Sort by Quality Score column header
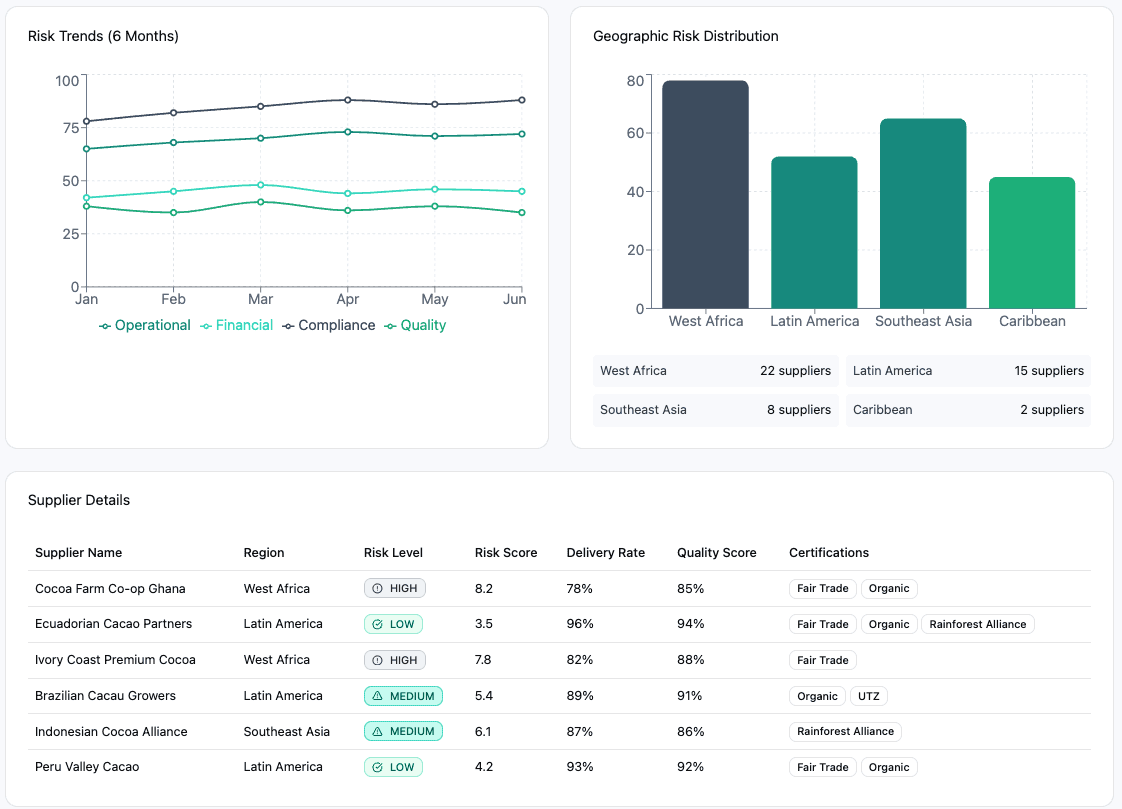The width and height of the screenshot is (1122, 809). [716, 553]
